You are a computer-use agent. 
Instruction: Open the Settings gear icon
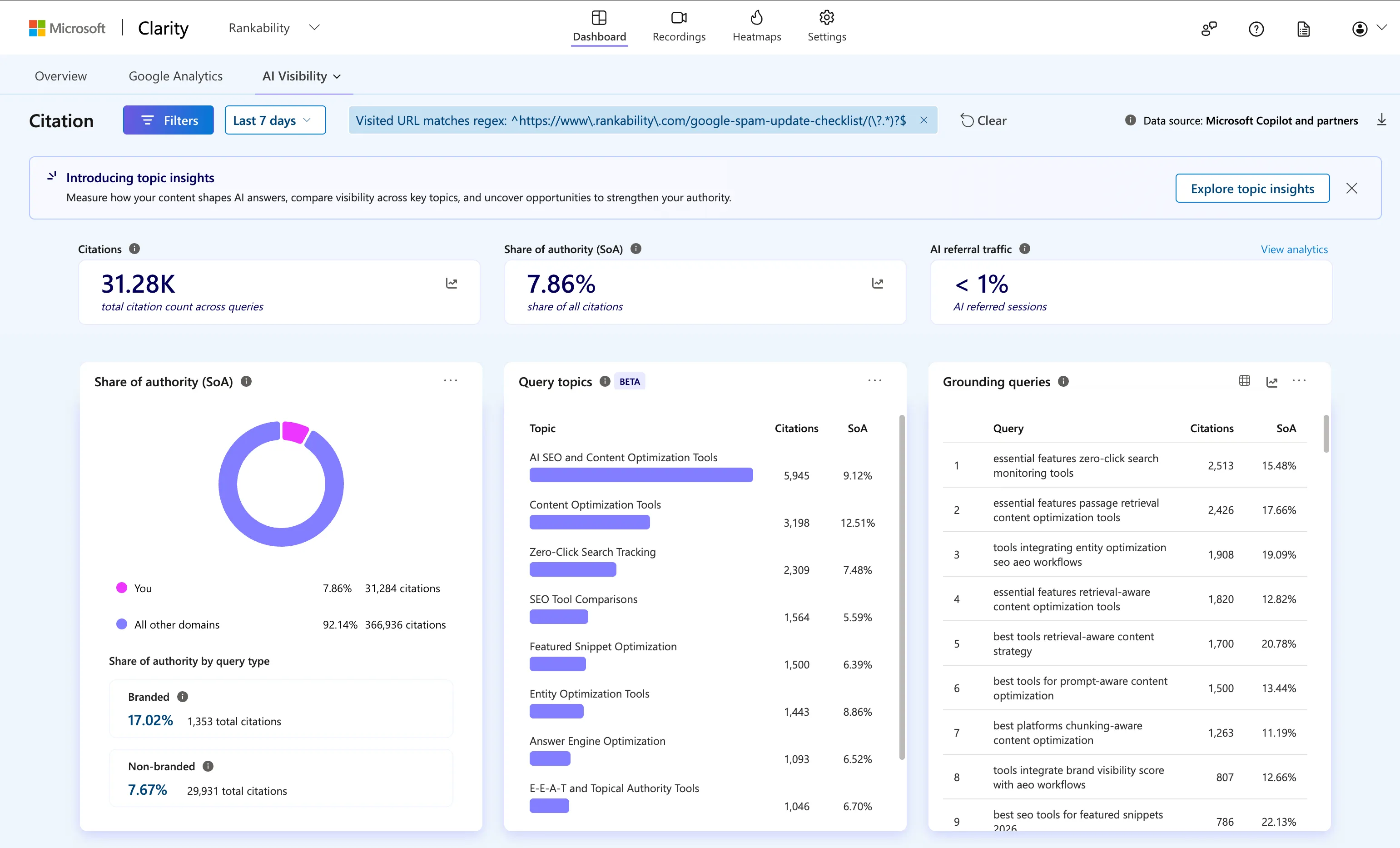click(827, 18)
